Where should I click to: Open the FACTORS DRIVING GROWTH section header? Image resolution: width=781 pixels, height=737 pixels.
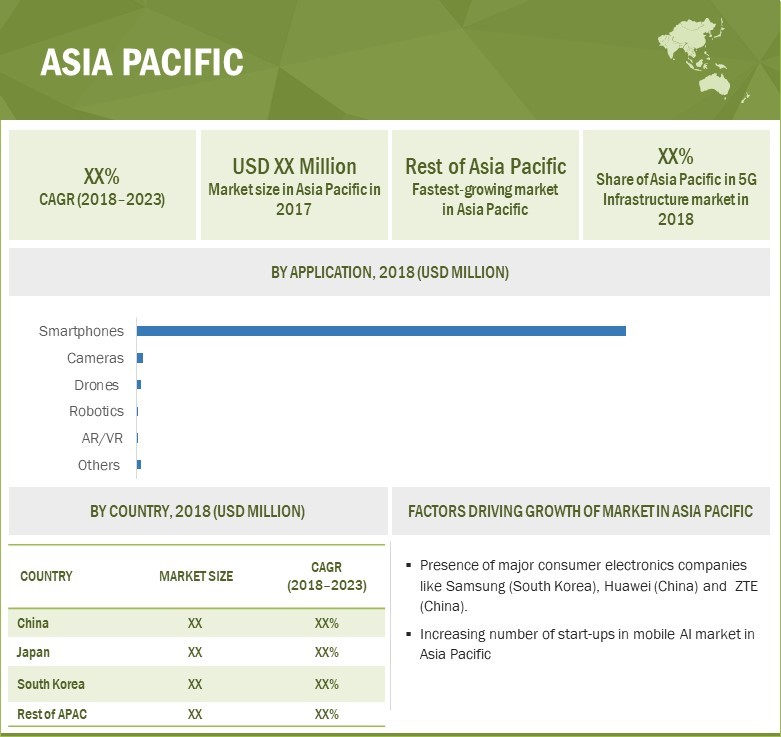580,511
